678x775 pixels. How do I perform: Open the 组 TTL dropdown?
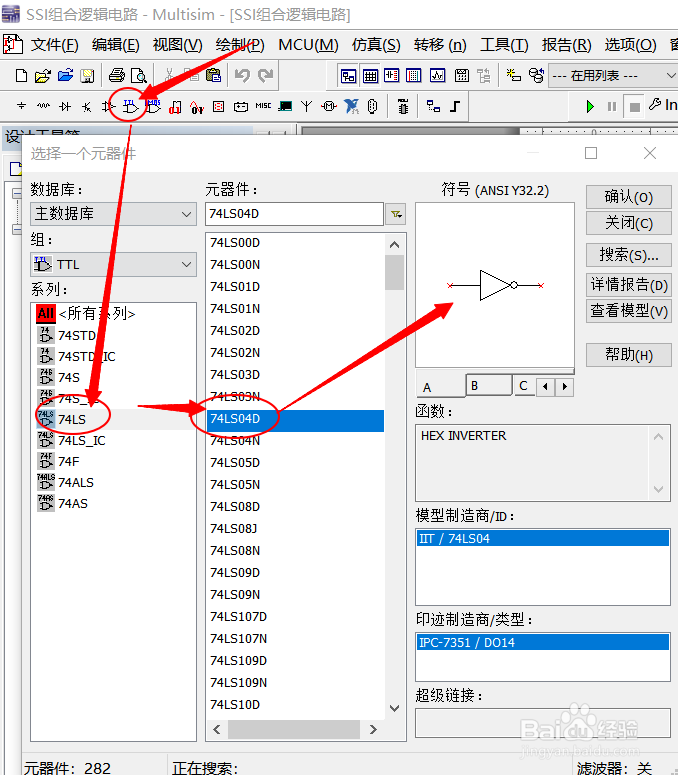[x=113, y=264]
